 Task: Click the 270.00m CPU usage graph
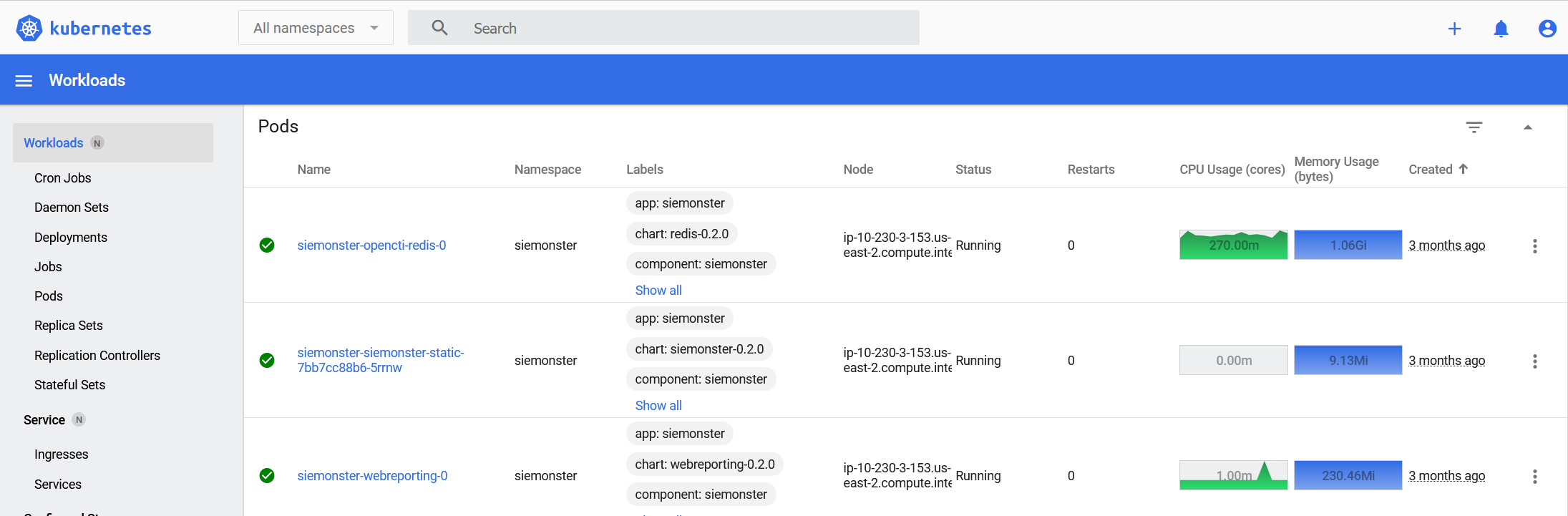pyautogui.click(x=1233, y=245)
